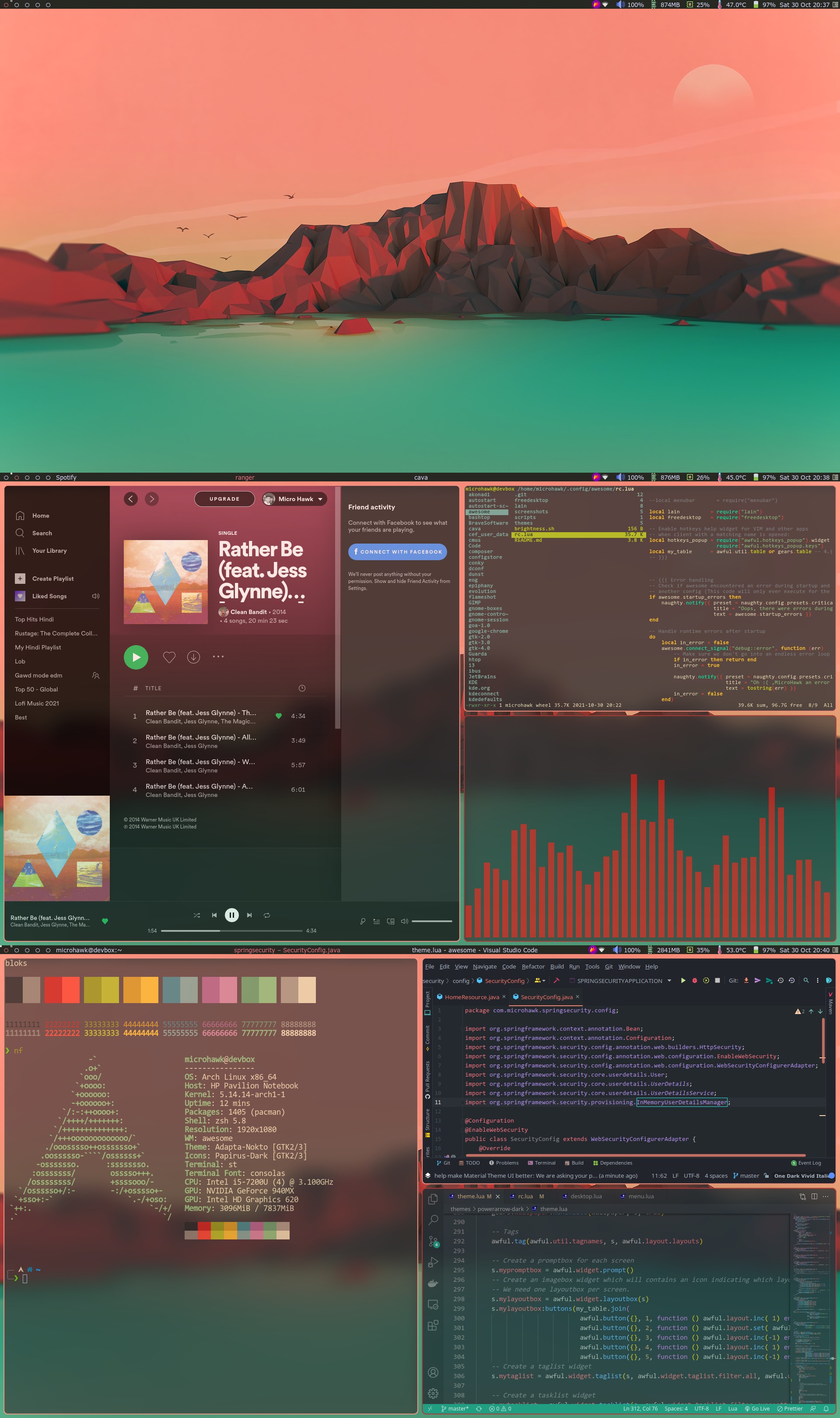Screen dimensions: 840x1418
Task: Open album more options ellipsis
Action: 218,656
